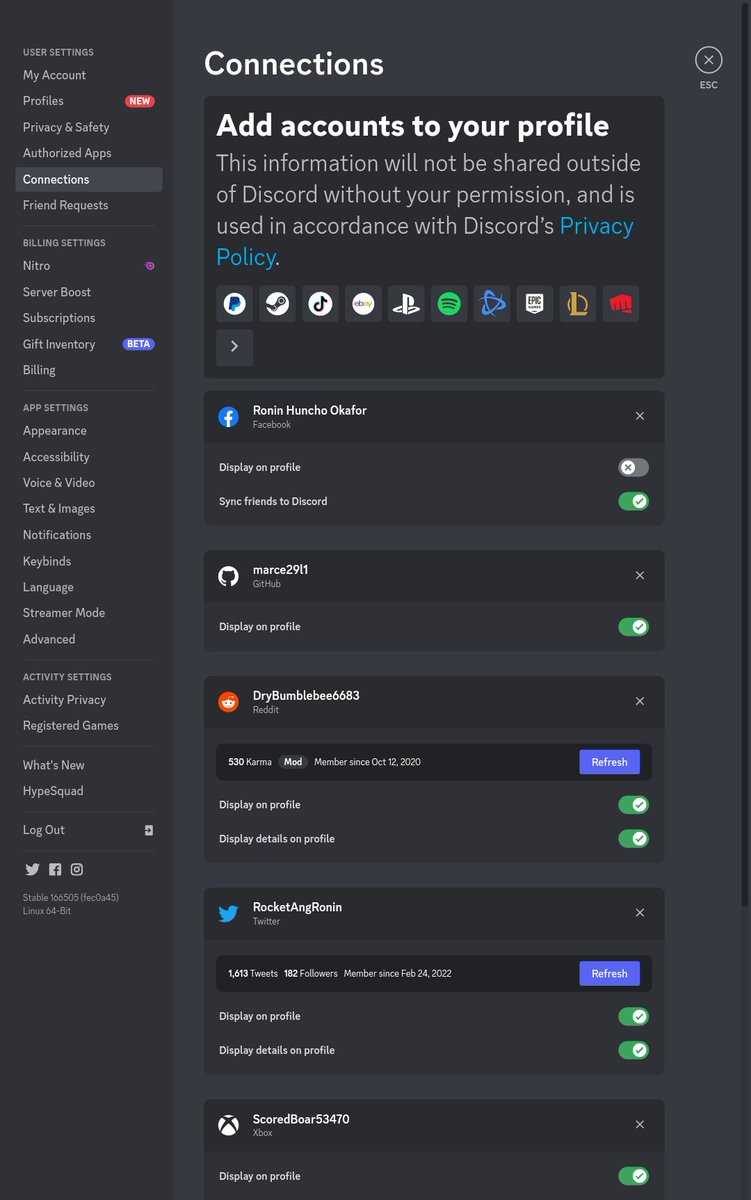Open Friend Requests settings

pos(89,205)
